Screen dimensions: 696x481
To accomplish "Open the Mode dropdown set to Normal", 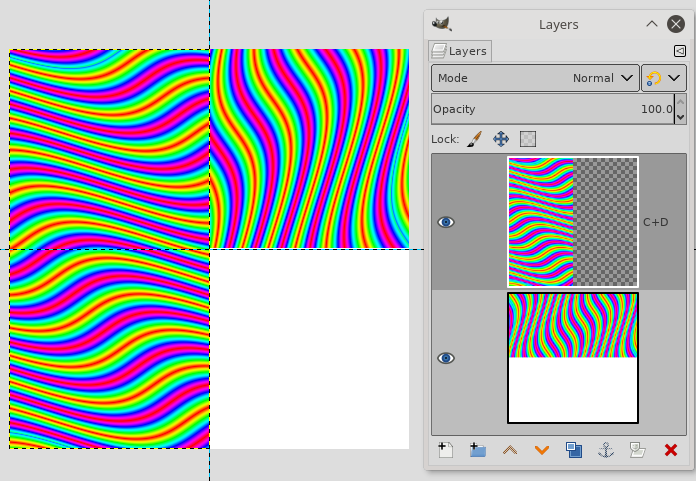I will click(535, 78).
